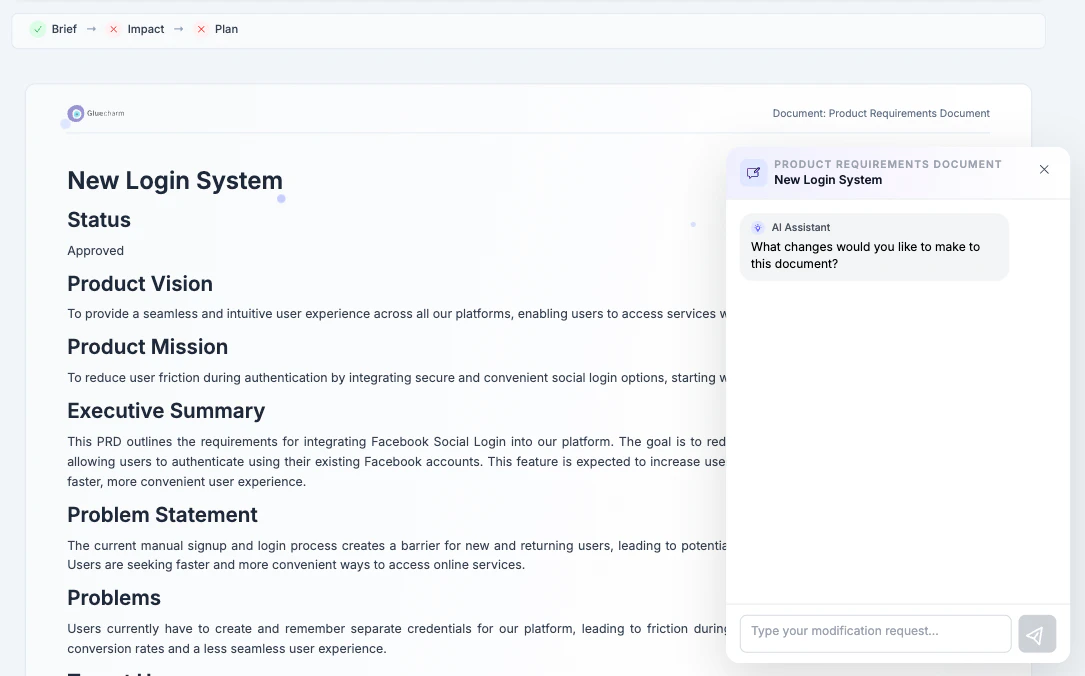Focus the modification request text field
Image resolution: width=1085 pixels, height=676 pixels.
(875, 632)
